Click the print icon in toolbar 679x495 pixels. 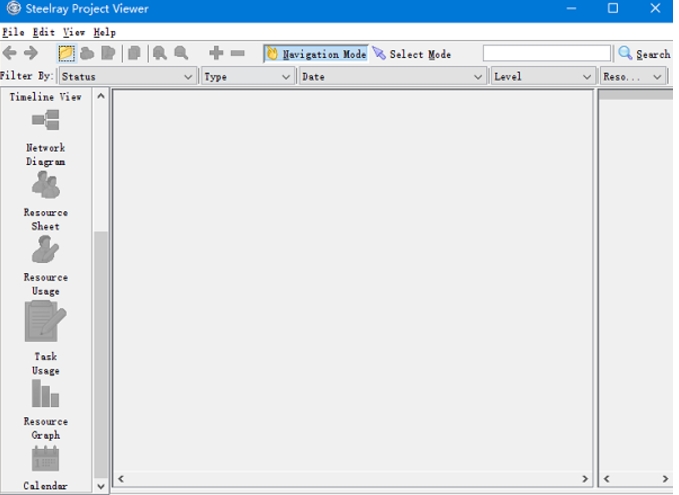pyautogui.click(x=87, y=53)
